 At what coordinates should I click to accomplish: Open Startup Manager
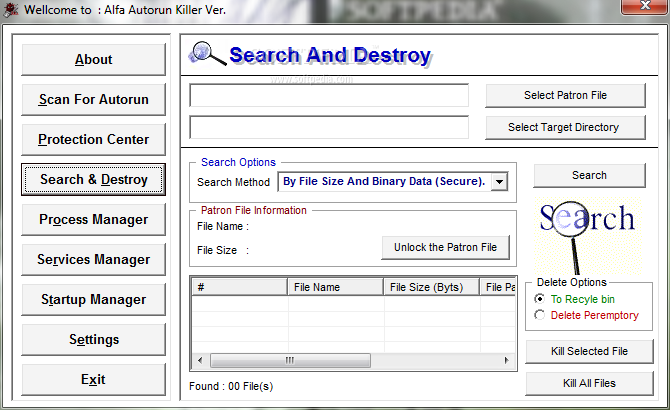(x=93, y=299)
